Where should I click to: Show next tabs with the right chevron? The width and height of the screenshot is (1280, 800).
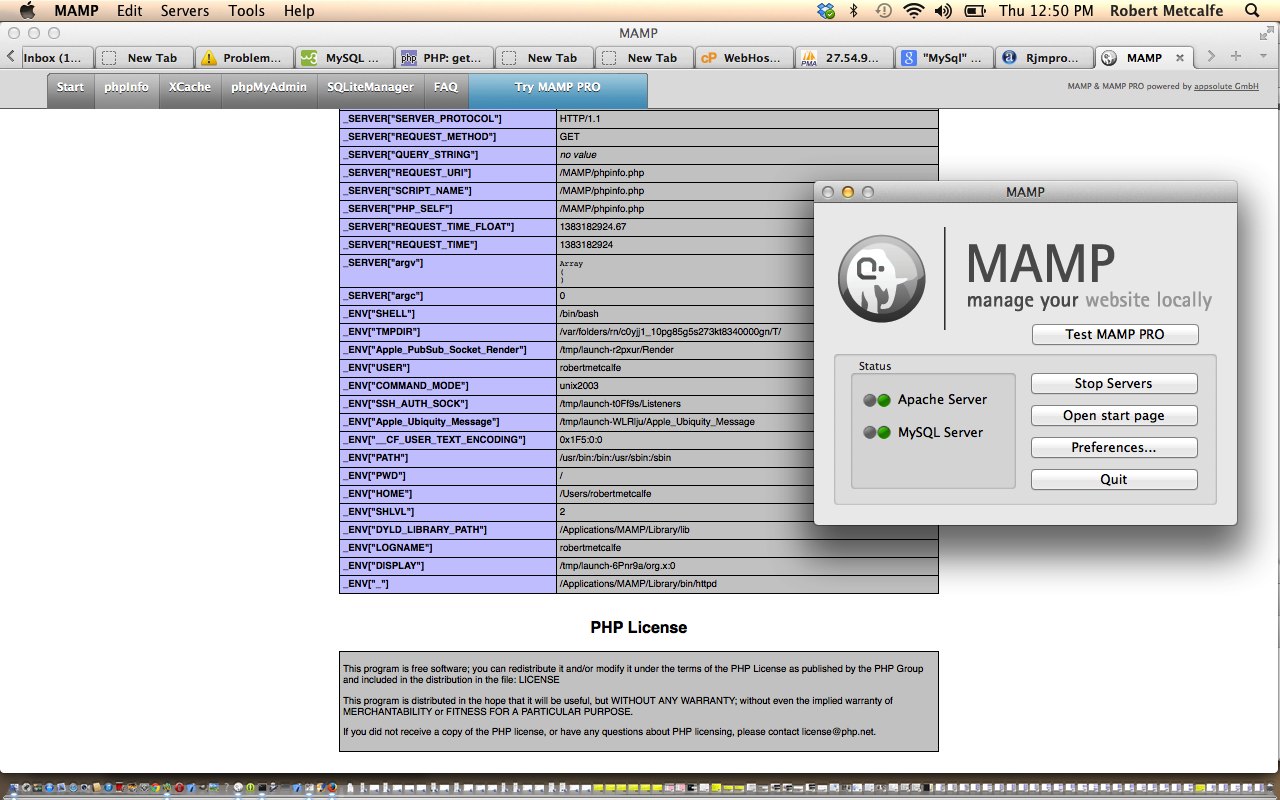(x=1212, y=57)
